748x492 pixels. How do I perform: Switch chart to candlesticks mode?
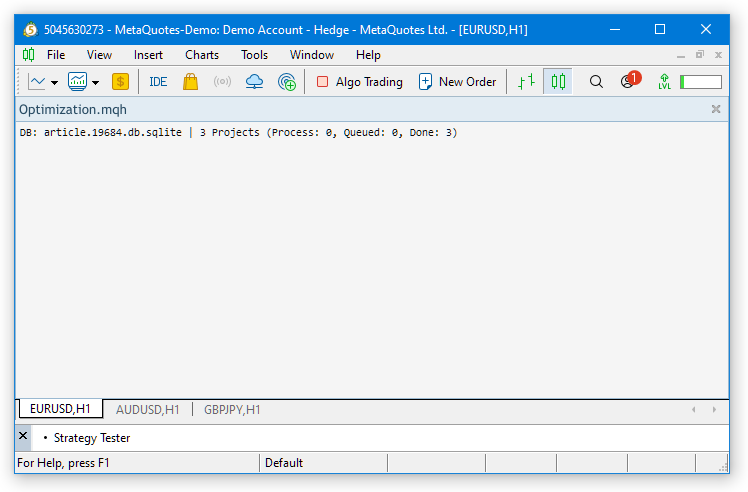tap(558, 82)
